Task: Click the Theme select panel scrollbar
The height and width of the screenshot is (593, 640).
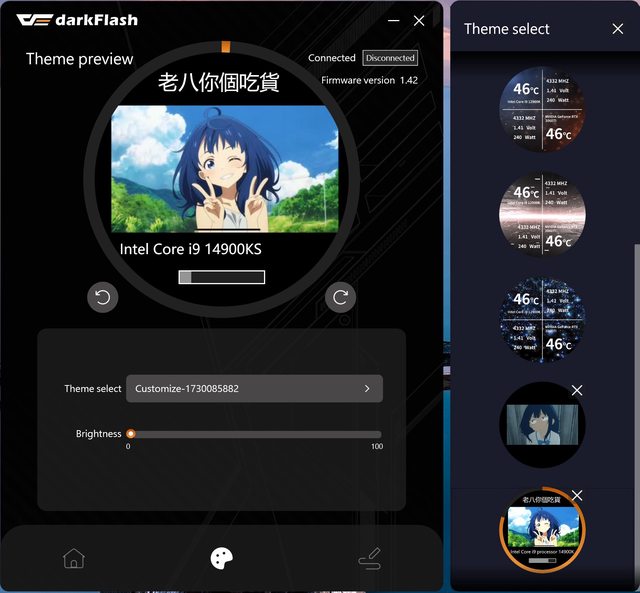Action: pos(636,400)
